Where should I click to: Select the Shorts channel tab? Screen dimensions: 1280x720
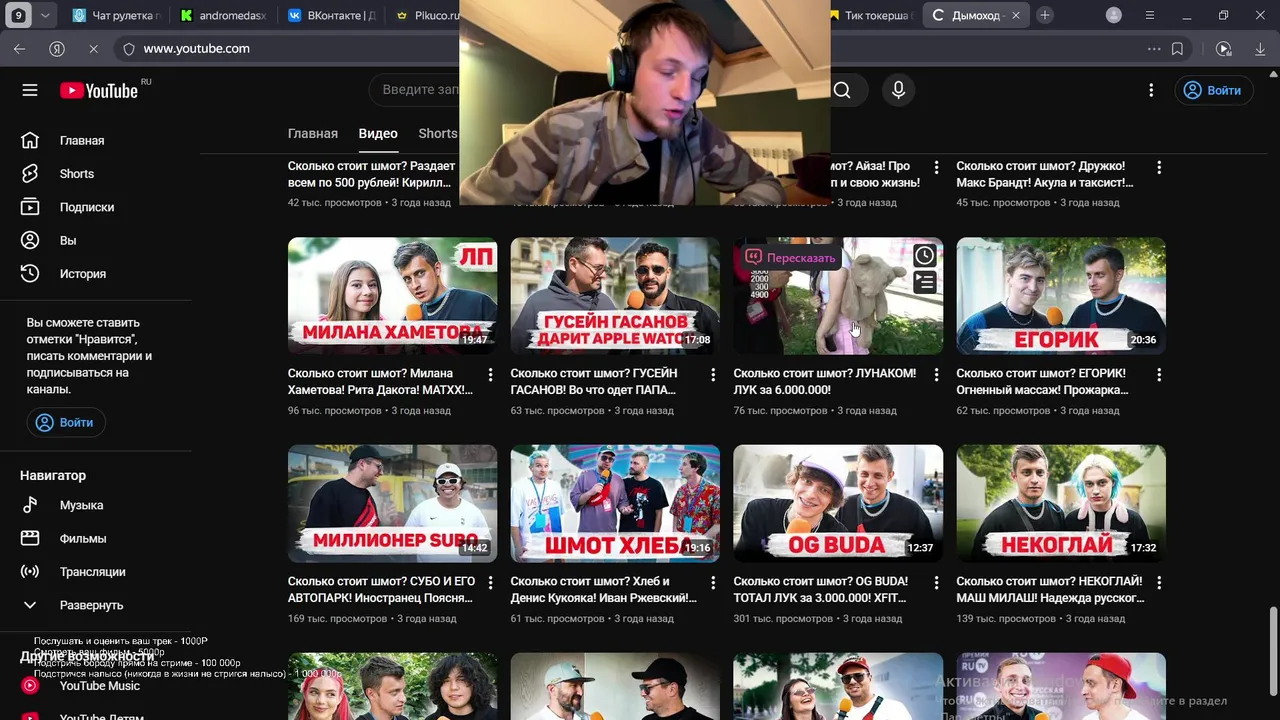(x=438, y=133)
